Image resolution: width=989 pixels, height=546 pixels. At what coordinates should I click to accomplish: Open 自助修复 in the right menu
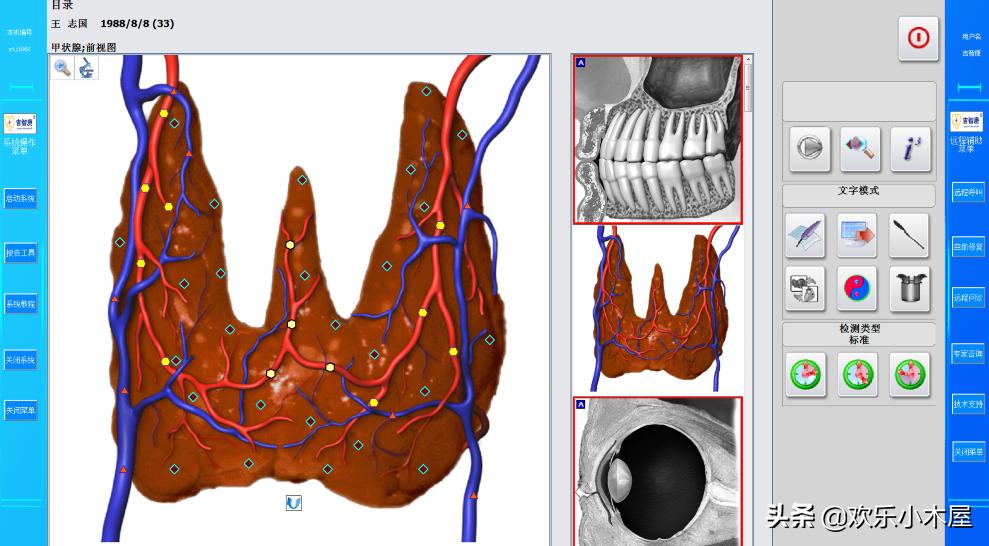968,247
